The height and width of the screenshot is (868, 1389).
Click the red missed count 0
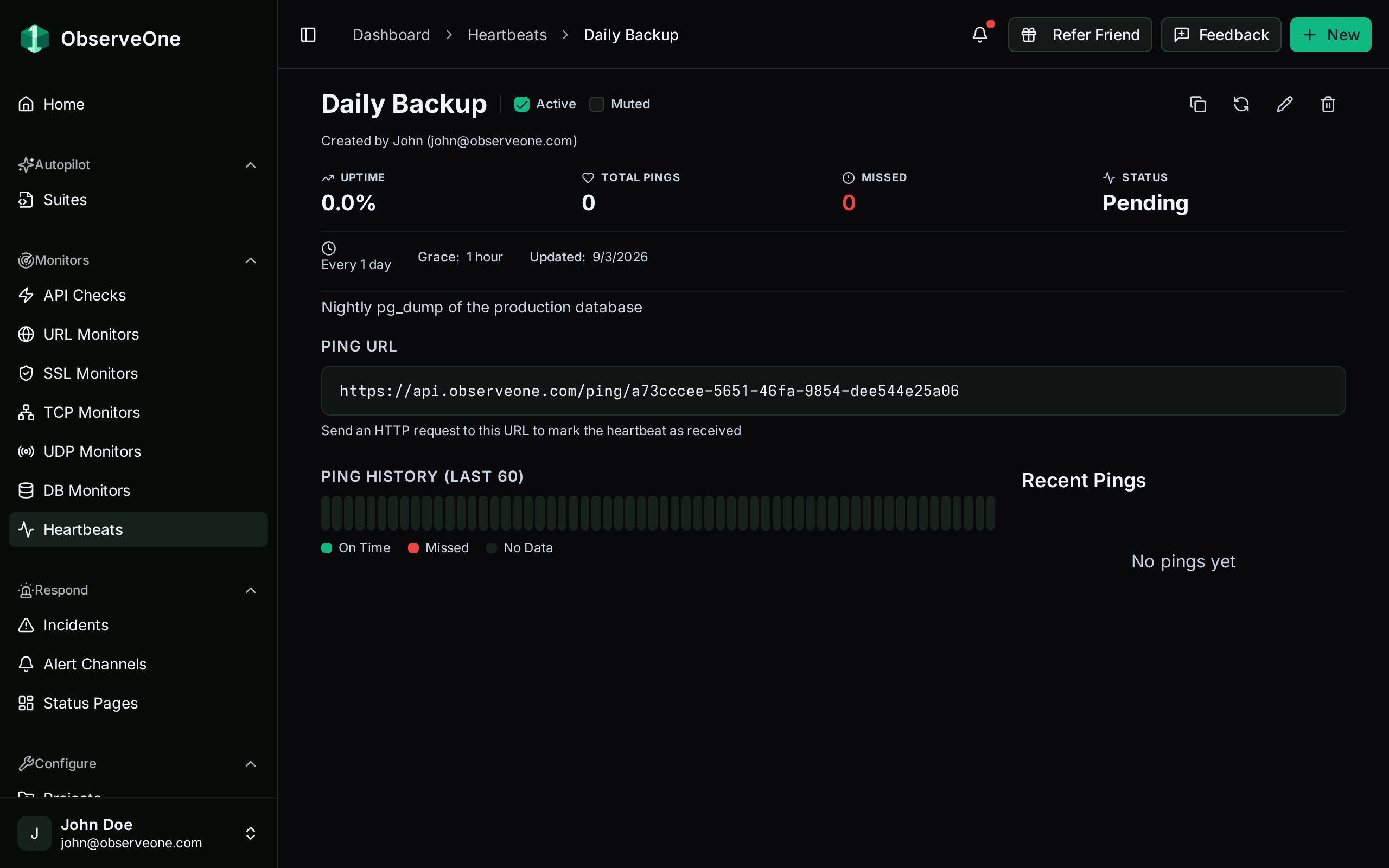tap(849, 203)
